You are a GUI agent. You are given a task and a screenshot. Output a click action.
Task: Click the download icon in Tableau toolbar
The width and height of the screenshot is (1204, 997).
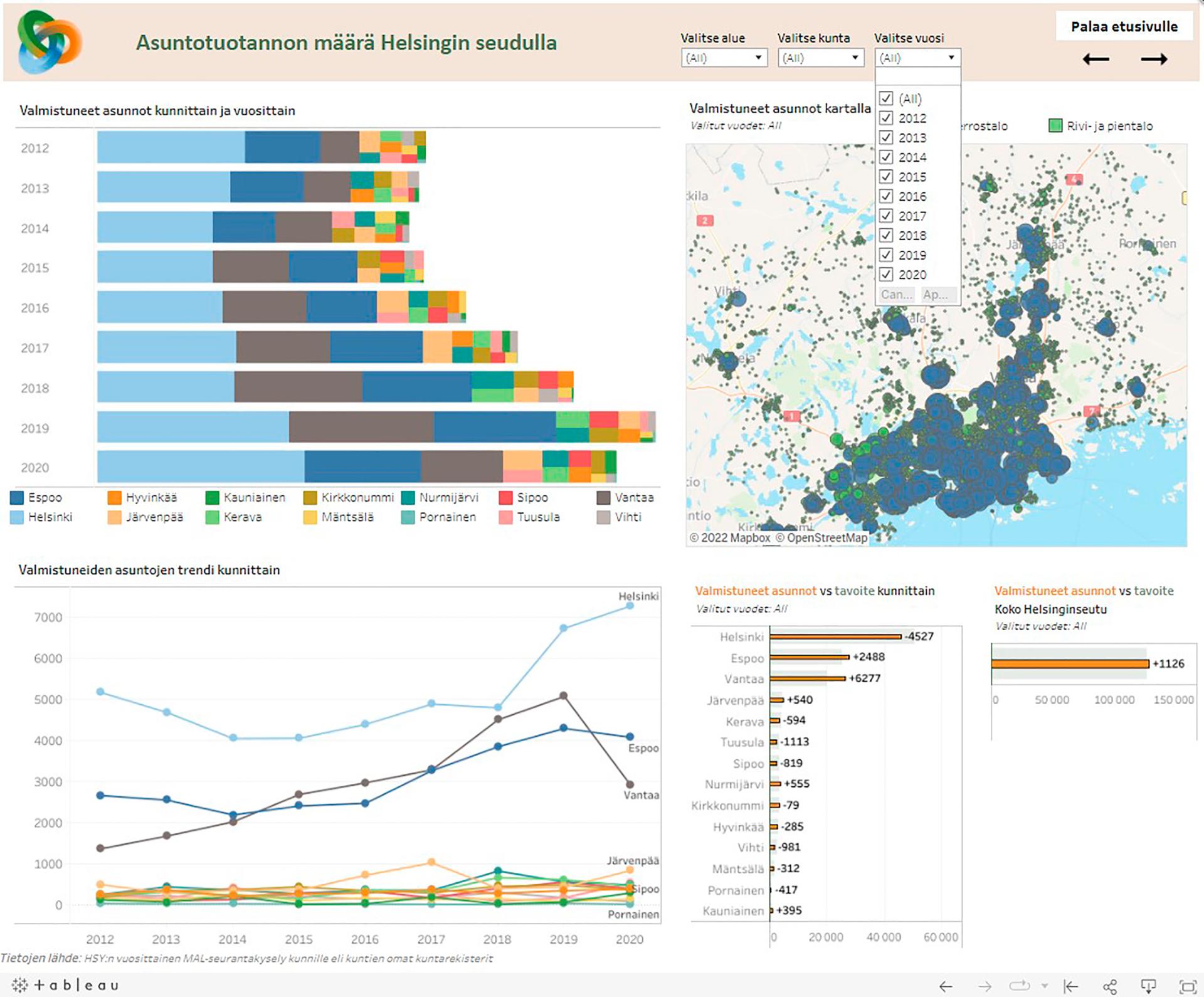(x=1148, y=986)
